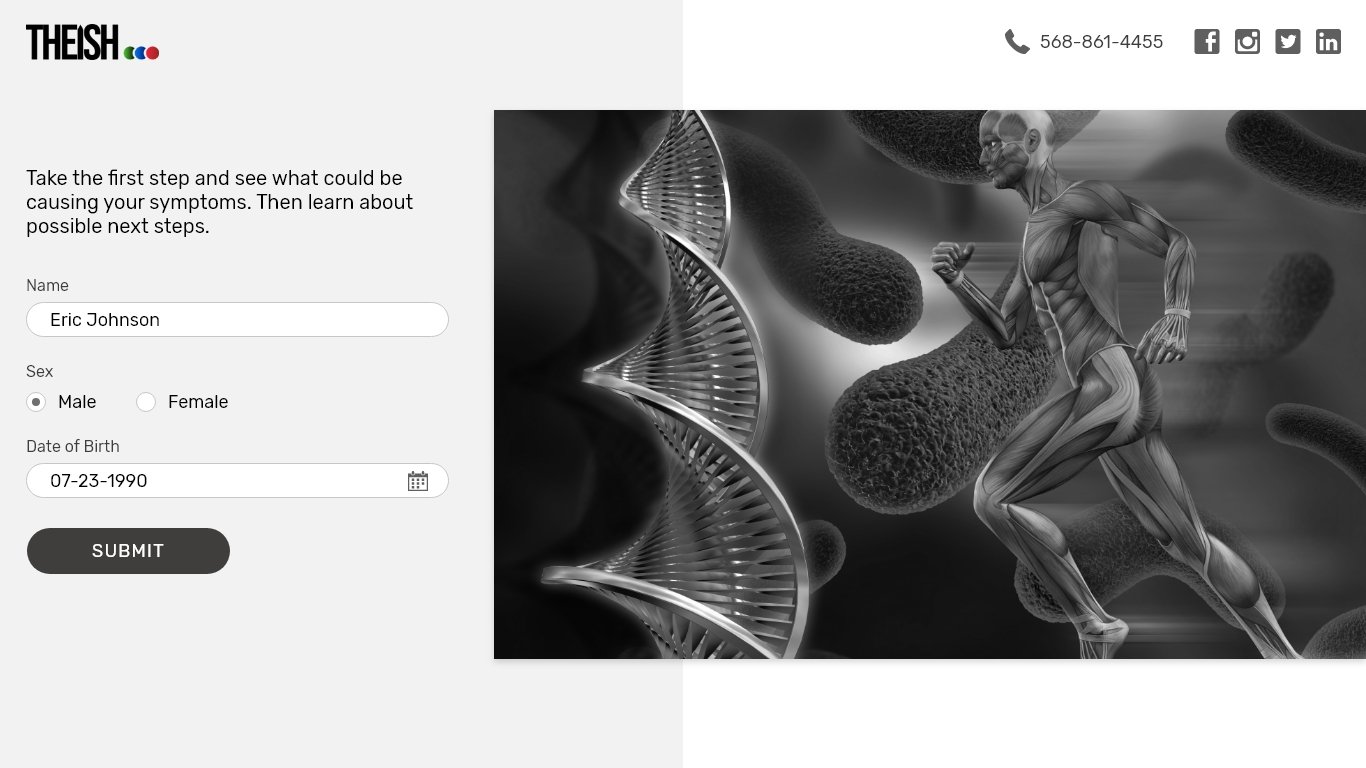Select the Female radio button
The width and height of the screenshot is (1366, 768).
pos(146,402)
